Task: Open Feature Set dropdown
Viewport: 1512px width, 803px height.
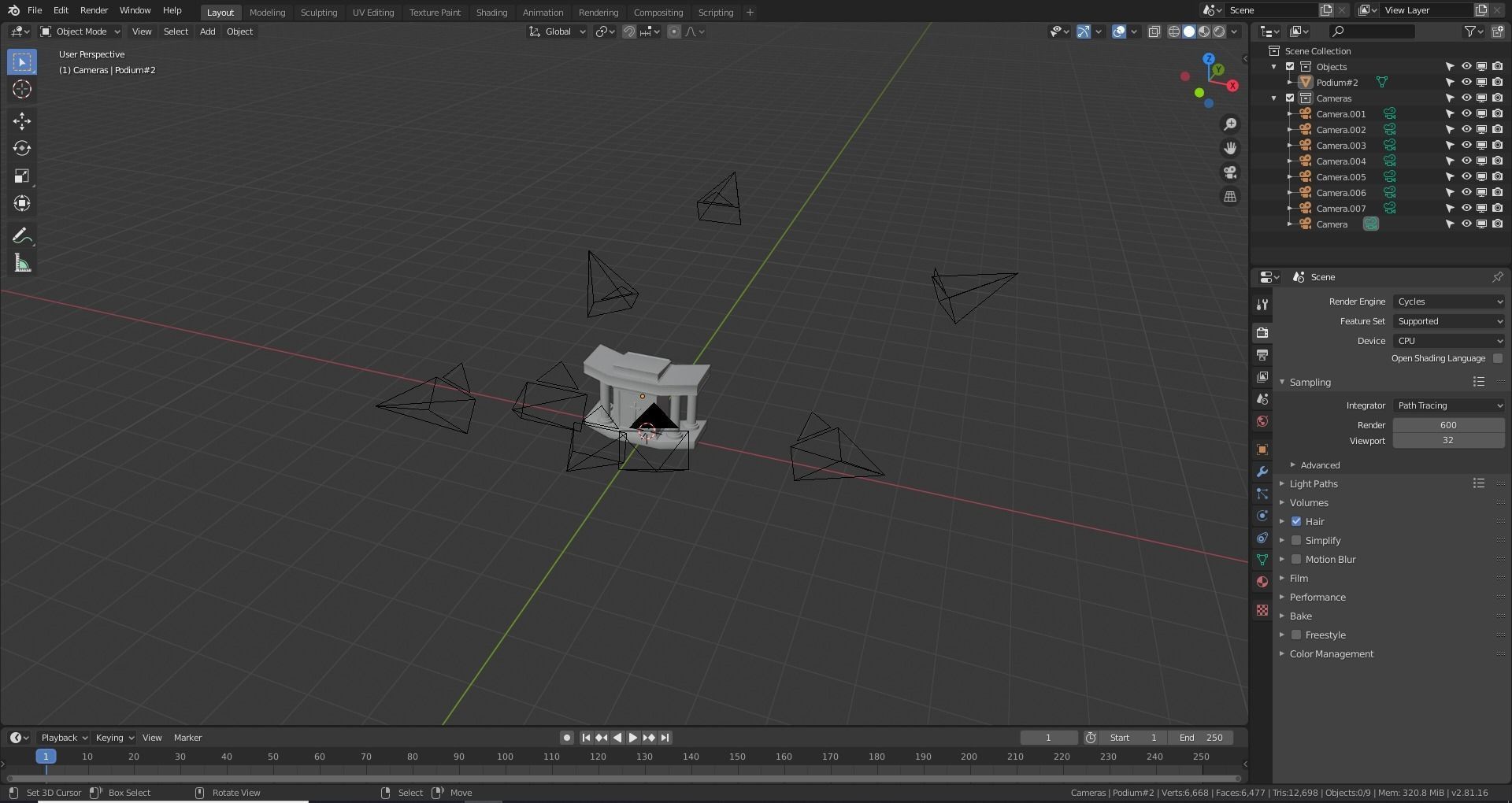Action: [x=1449, y=321]
